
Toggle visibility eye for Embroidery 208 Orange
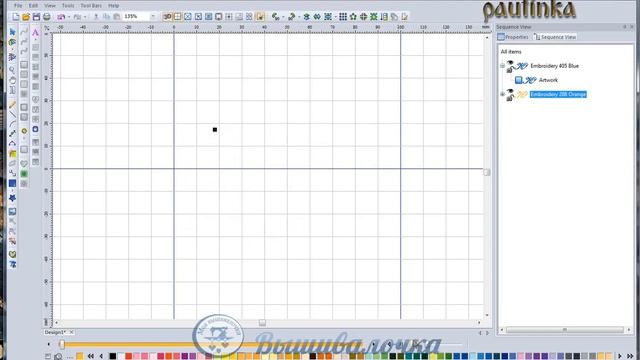(510, 92)
